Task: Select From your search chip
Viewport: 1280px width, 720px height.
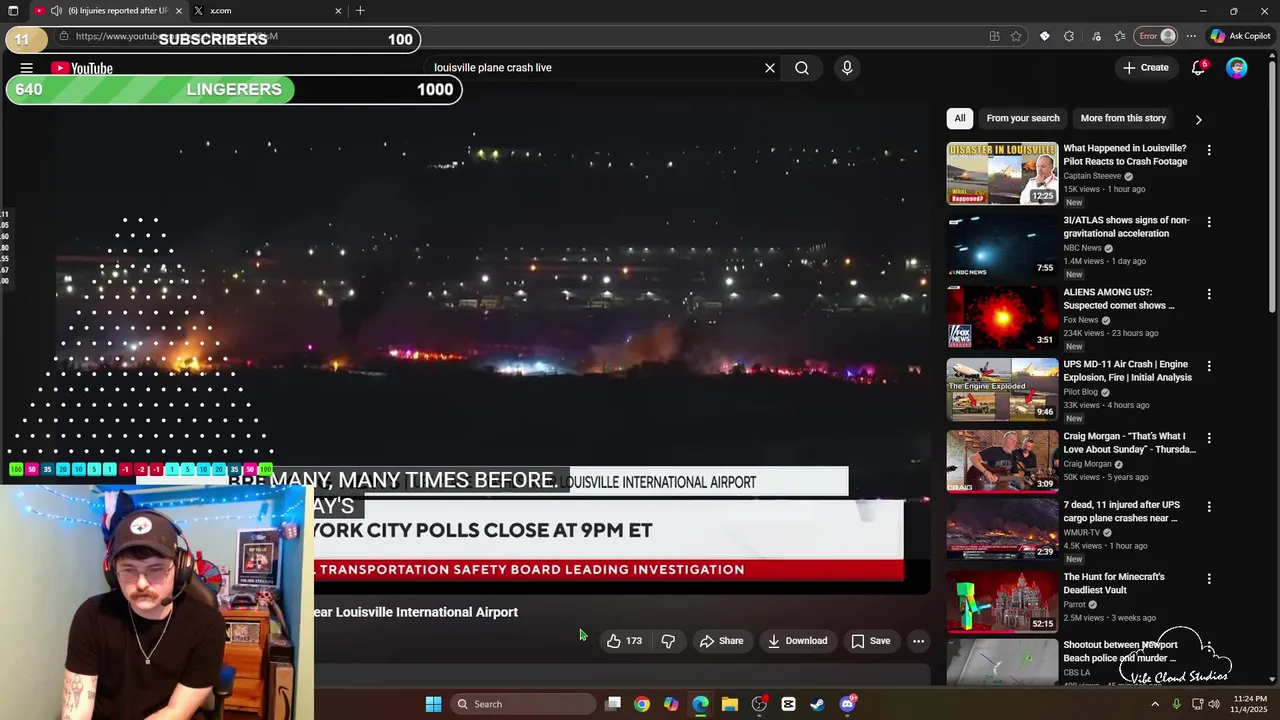Action: [x=1022, y=118]
